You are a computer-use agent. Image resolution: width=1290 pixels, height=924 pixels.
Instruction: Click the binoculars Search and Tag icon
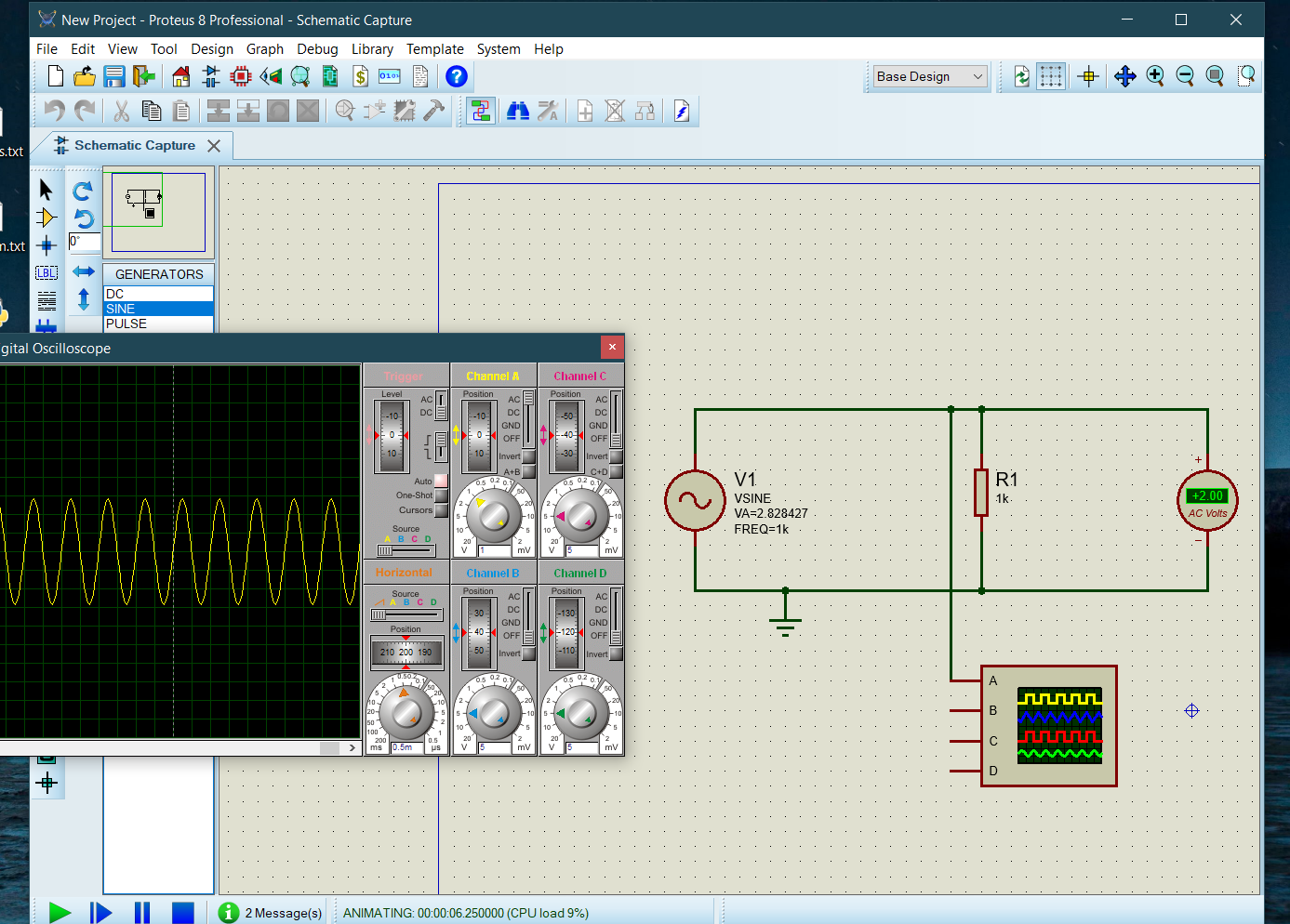click(518, 112)
